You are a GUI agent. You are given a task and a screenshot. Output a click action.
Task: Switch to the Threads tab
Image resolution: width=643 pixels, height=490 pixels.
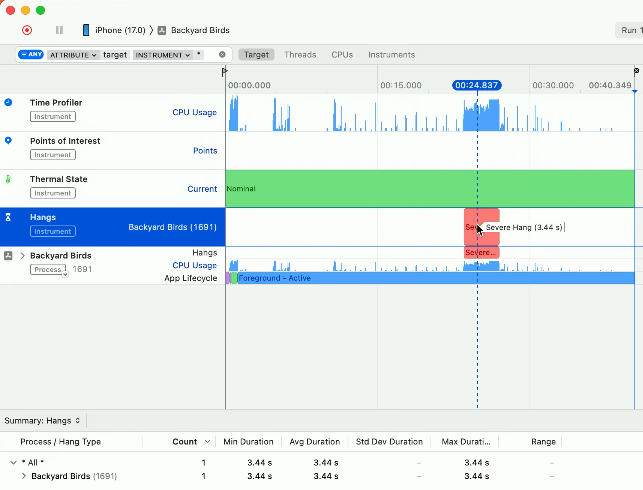300,55
